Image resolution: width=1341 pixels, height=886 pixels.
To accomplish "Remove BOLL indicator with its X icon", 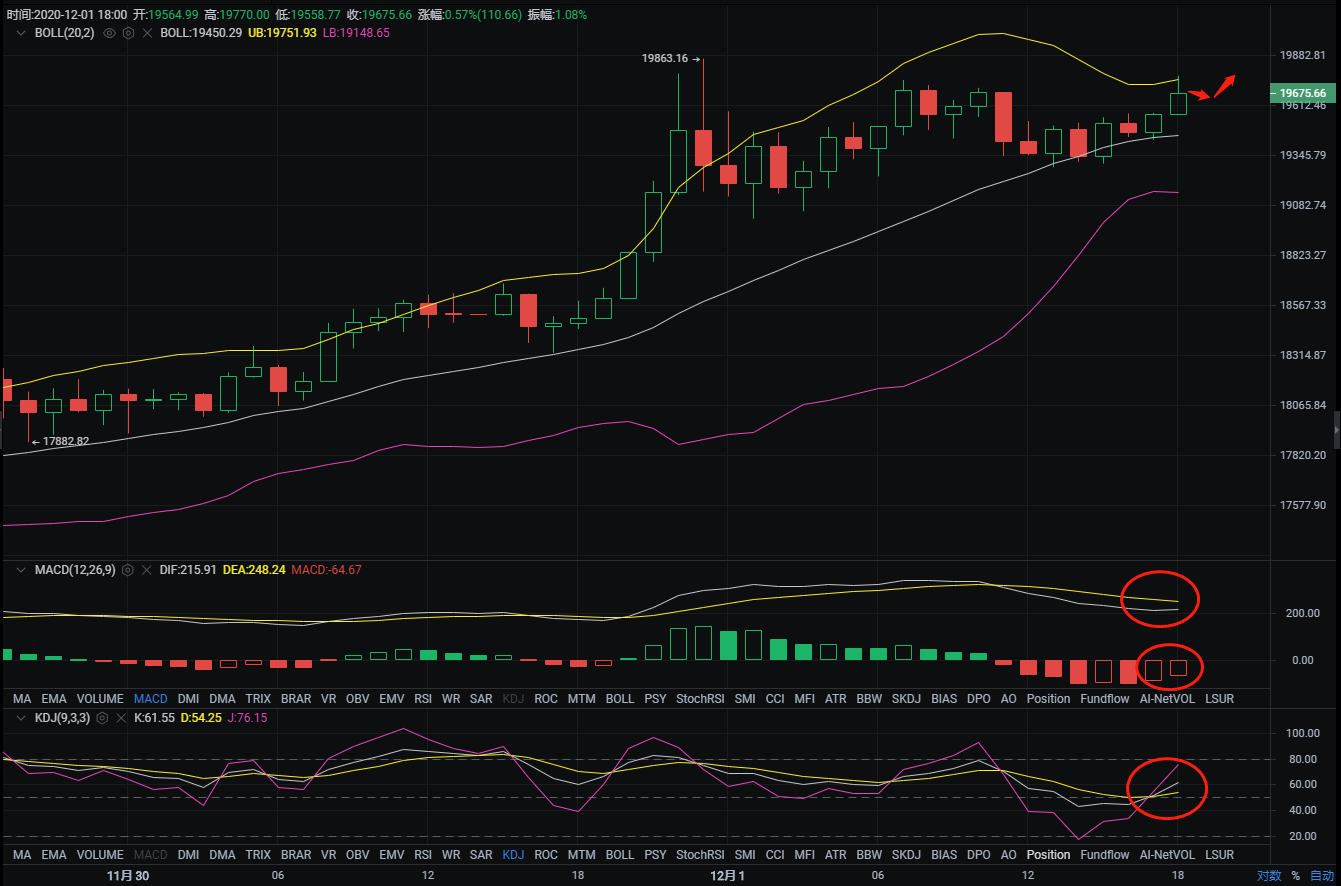I will 147,33.
